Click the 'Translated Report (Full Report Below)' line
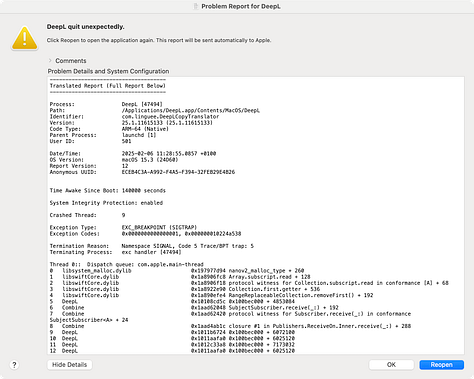The width and height of the screenshot is (474, 379). point(108,86)
